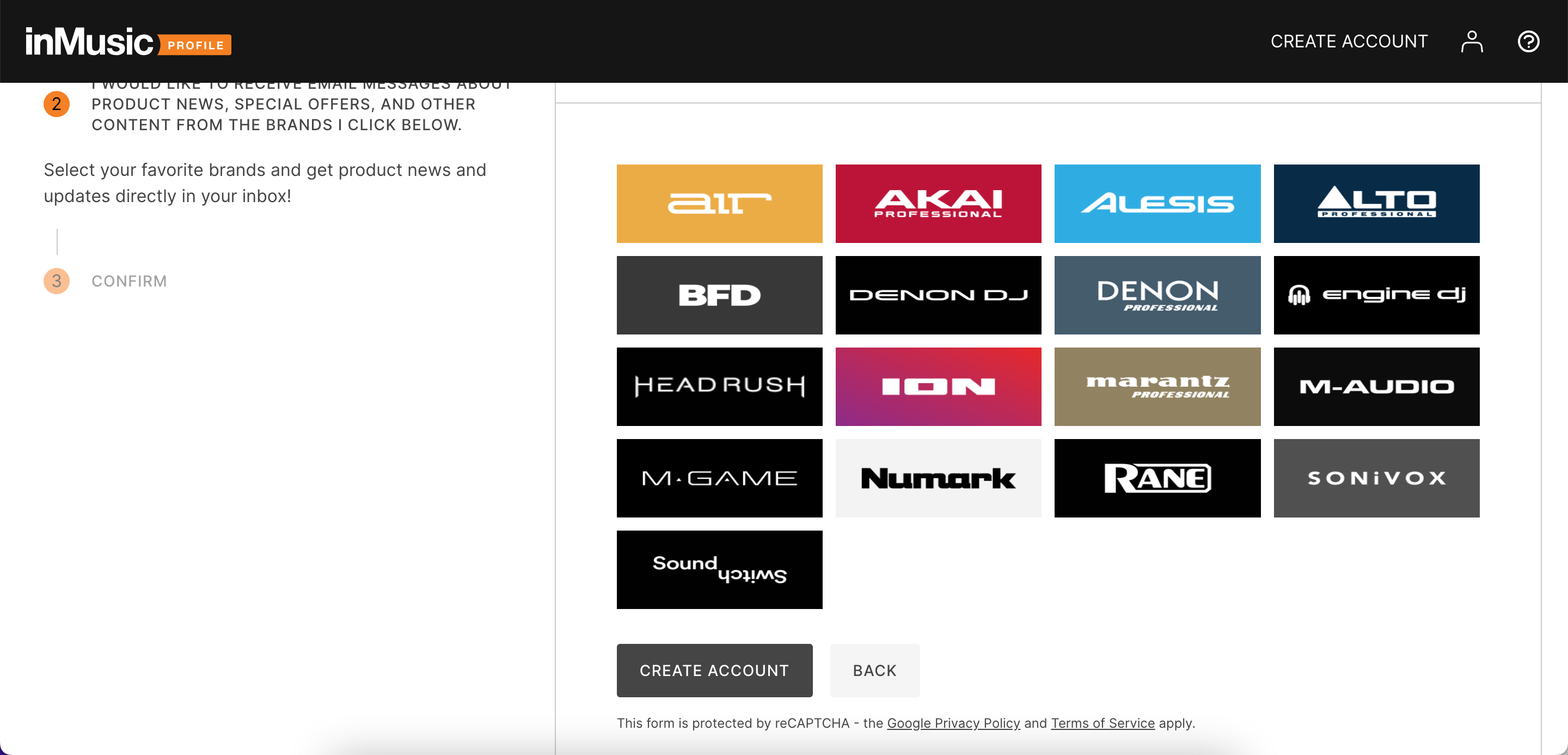The height and width of the screenshot is (755, 1568).
Task: Choose the M-Audio brand tile
Action: tap(1376, 387)
